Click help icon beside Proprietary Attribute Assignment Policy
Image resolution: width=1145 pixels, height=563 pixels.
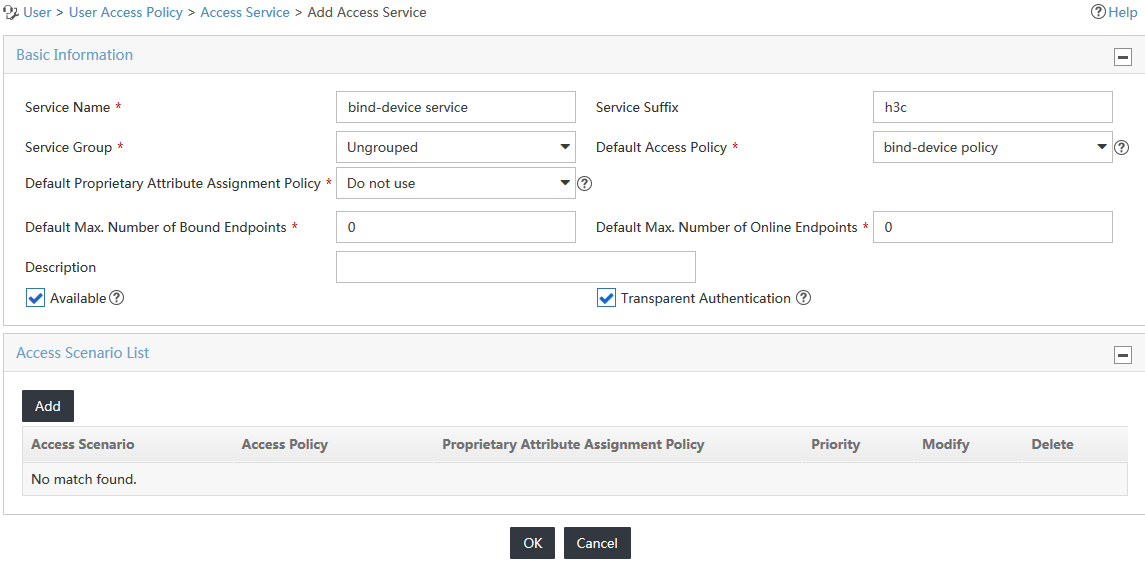click(584, 183)
